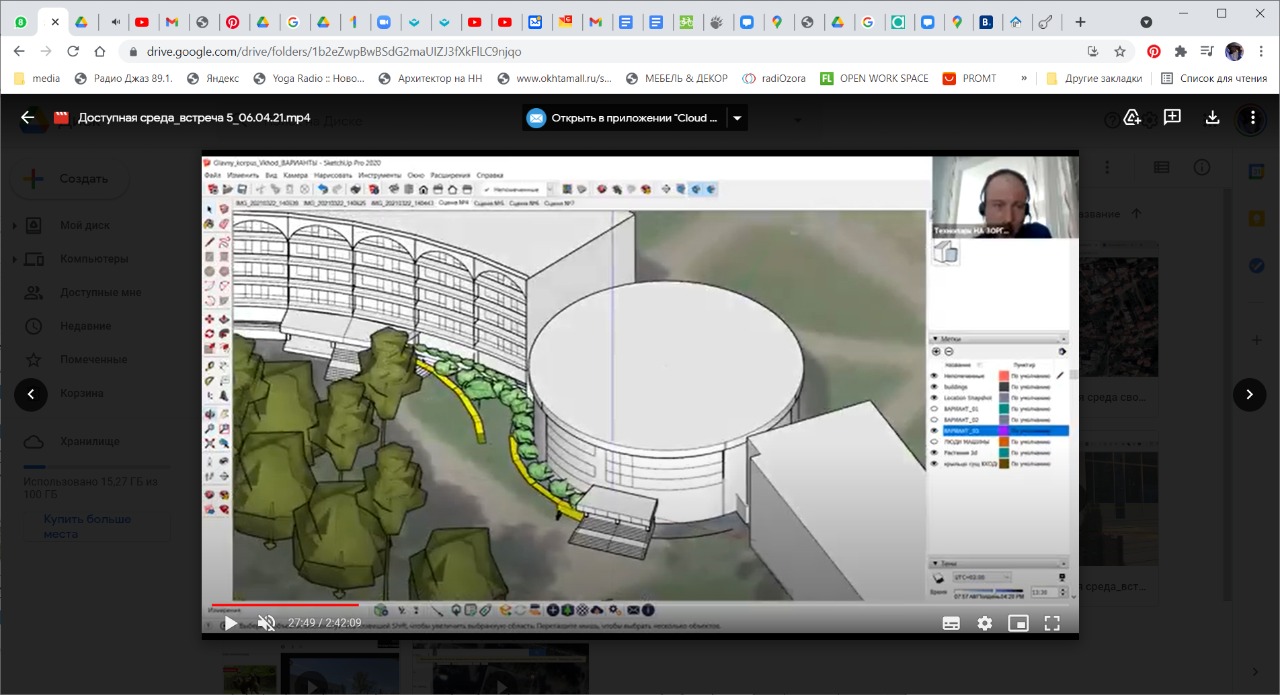
Task: Switch video to miniplayer mode
Action: [1018, 623]
